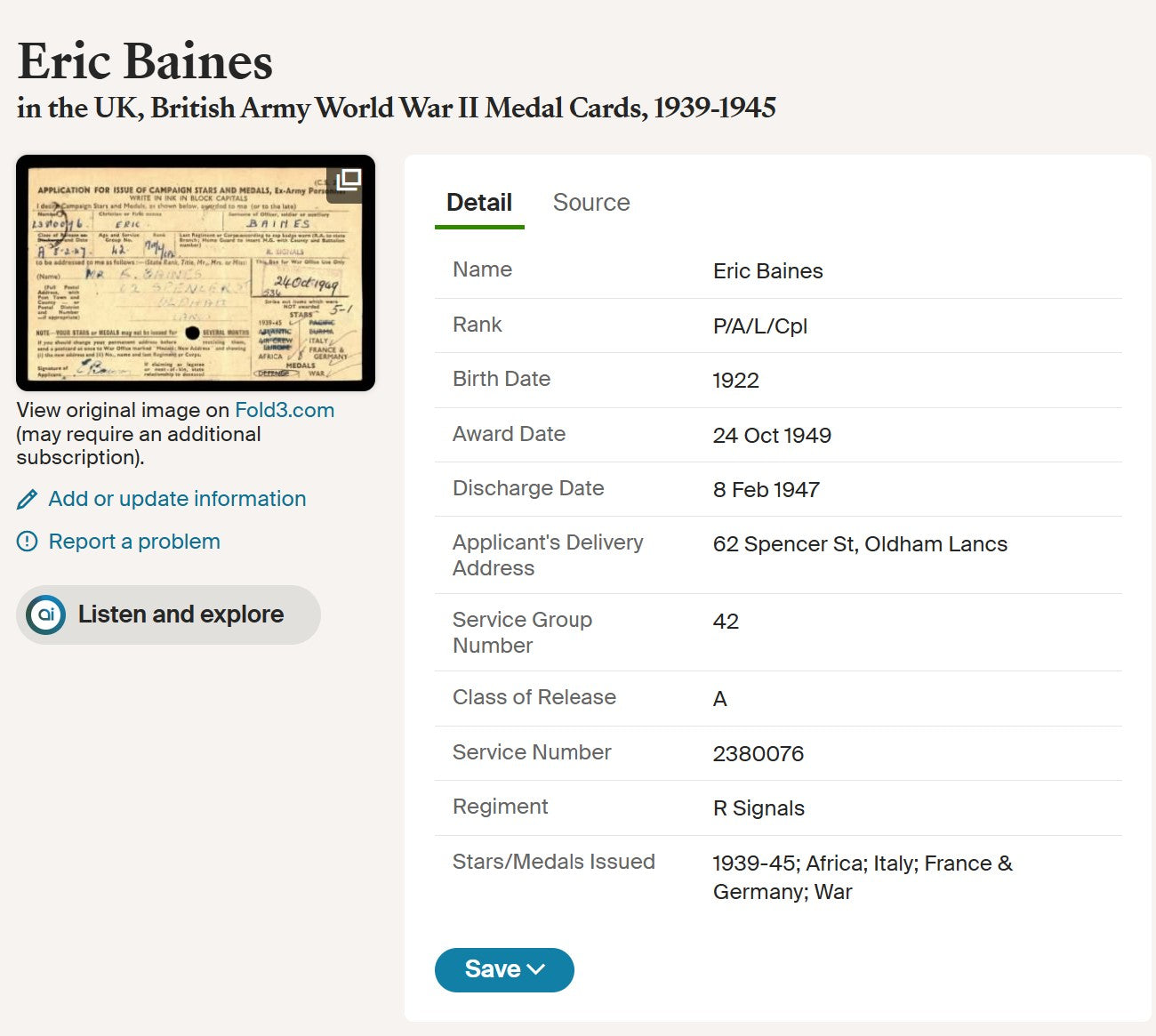This screenshot has height=1036, width=1156.
Task: Switch to the Detail tab
Action: pyautogui.click(x=479, y=203)
